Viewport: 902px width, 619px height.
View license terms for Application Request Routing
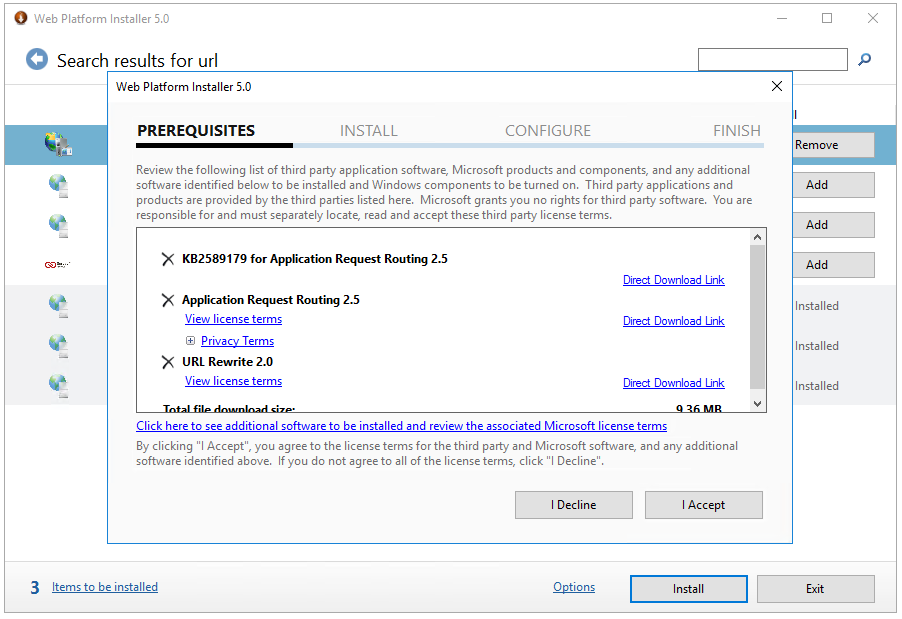tap(233, 319)
